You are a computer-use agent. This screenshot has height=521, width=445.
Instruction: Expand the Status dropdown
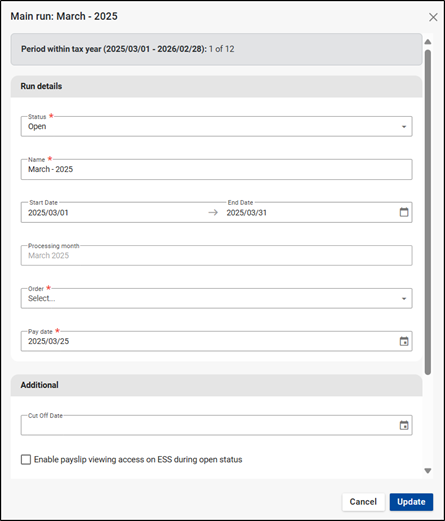tap(216, 126)
